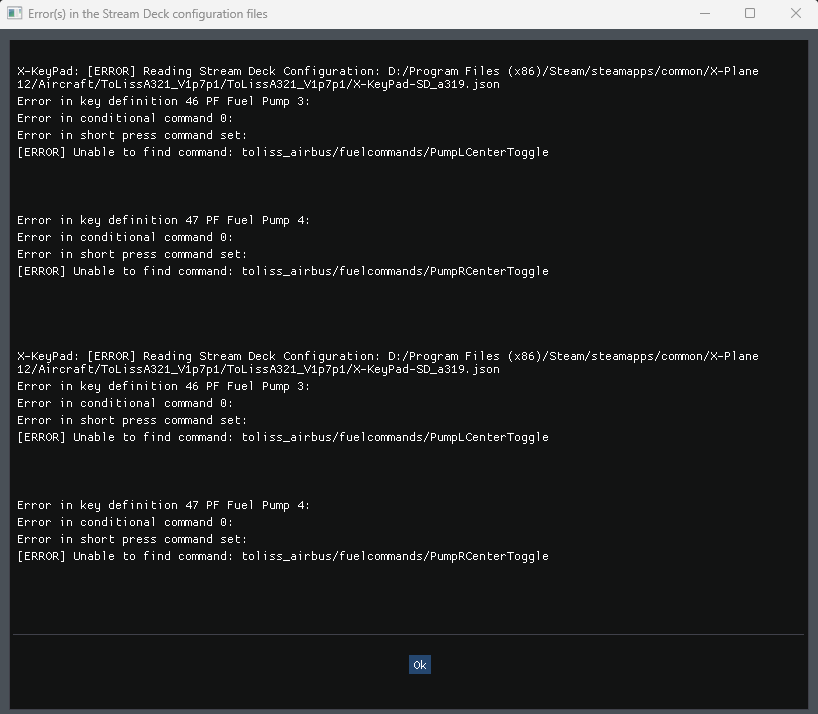Click the Ok button
818x714 pixels.
pos(419,664)
